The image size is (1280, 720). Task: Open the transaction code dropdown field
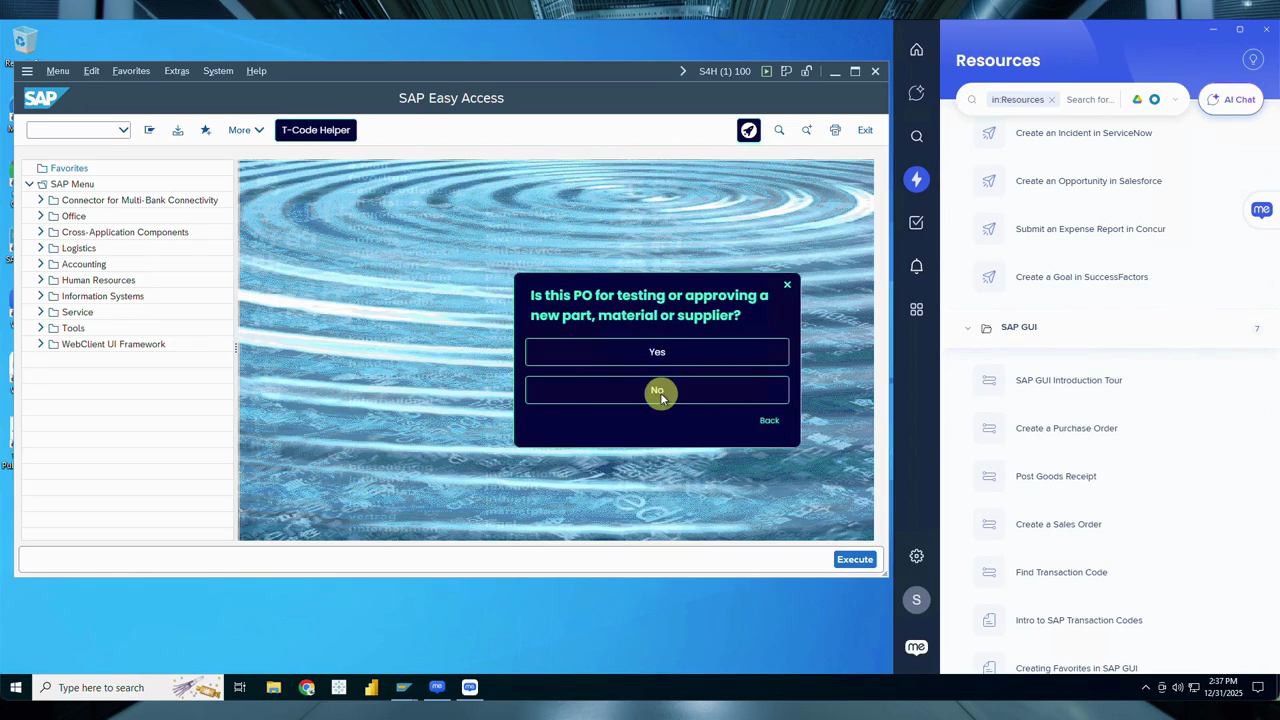(123, 130)
